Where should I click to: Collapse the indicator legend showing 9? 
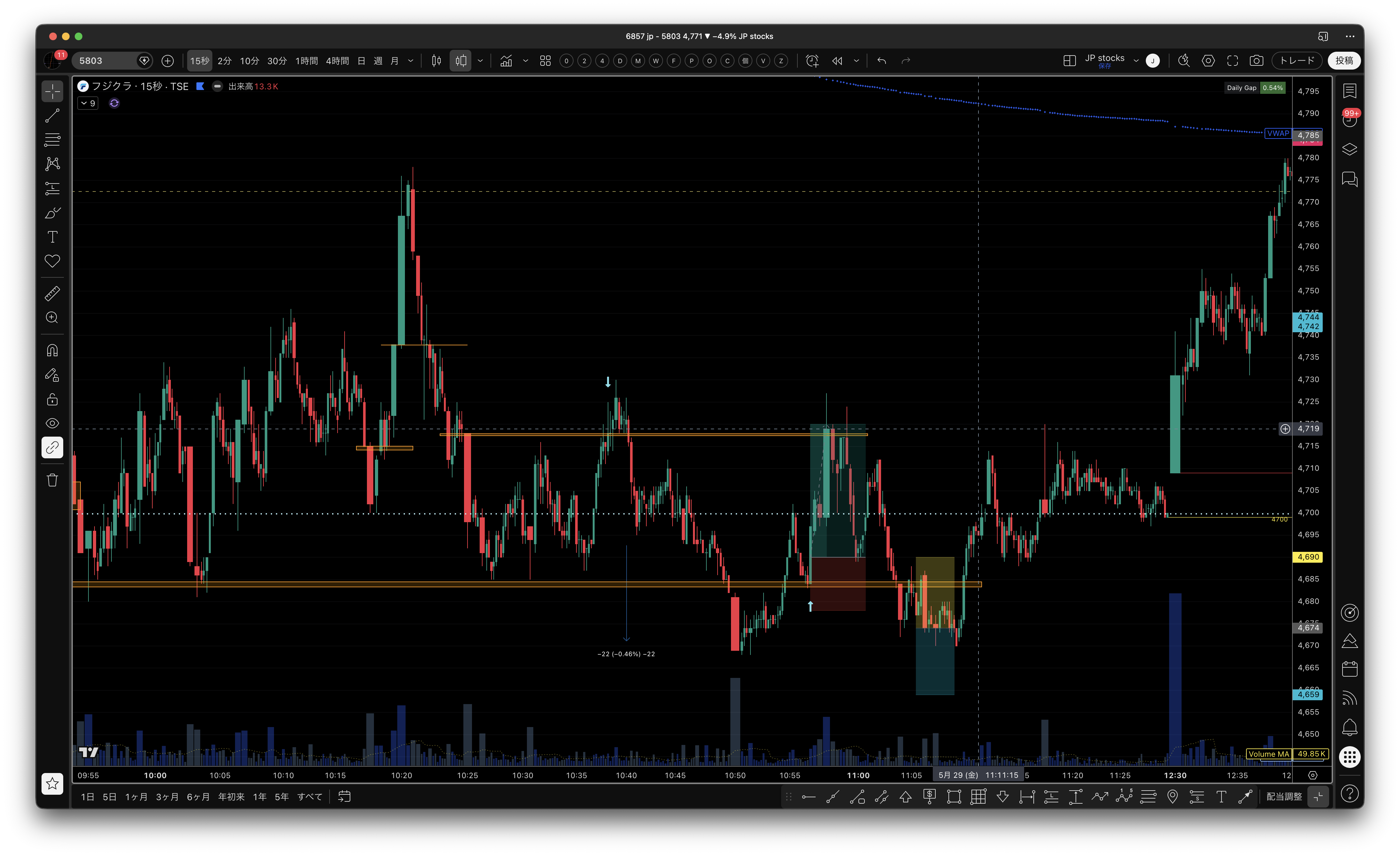tap(88, 103)
